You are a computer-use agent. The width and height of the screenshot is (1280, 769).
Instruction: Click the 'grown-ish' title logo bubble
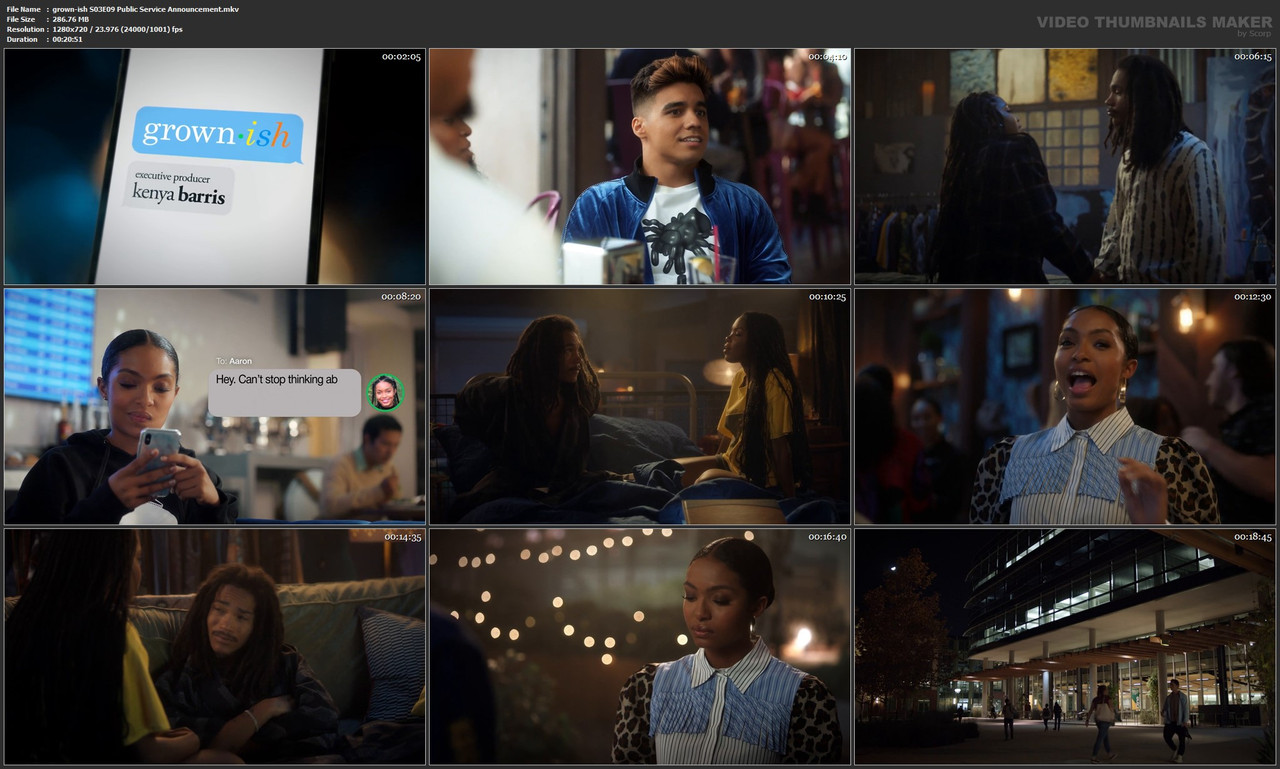(x=218, y=134)
